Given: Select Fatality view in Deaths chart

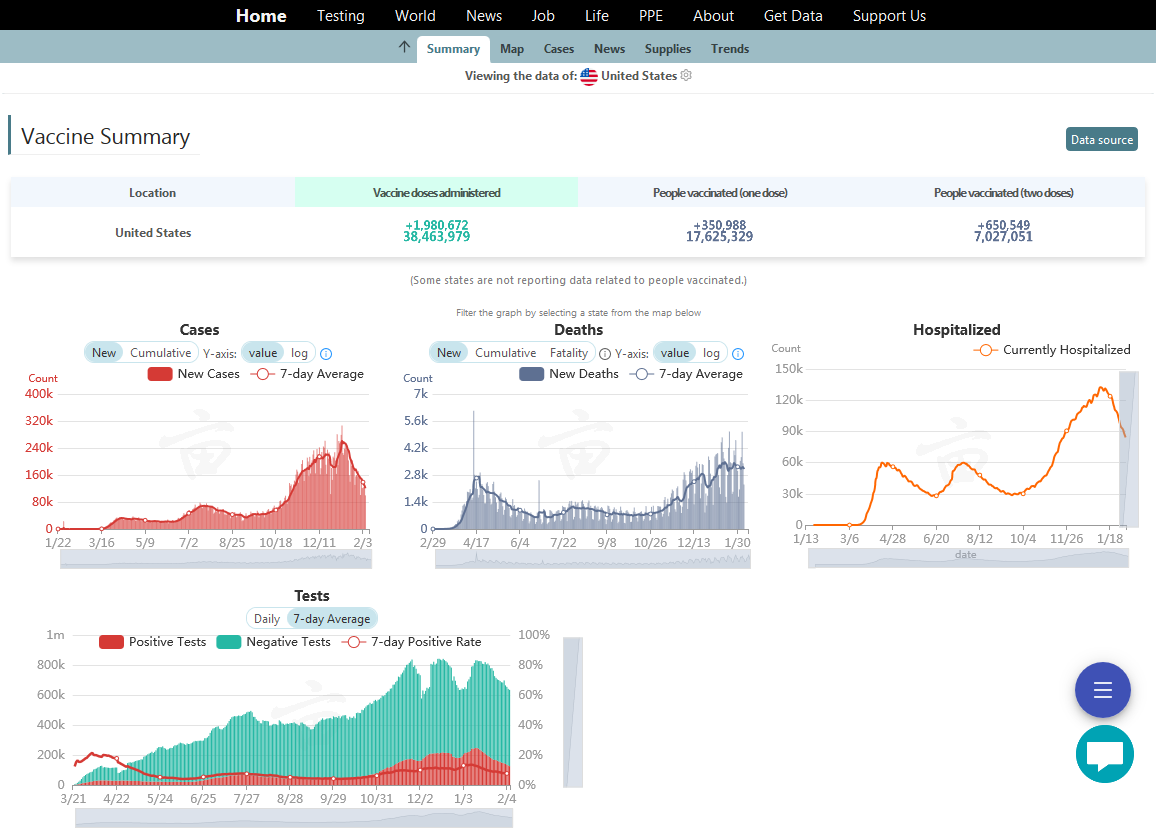Looking at the screenshot, I should click(567, 353).
